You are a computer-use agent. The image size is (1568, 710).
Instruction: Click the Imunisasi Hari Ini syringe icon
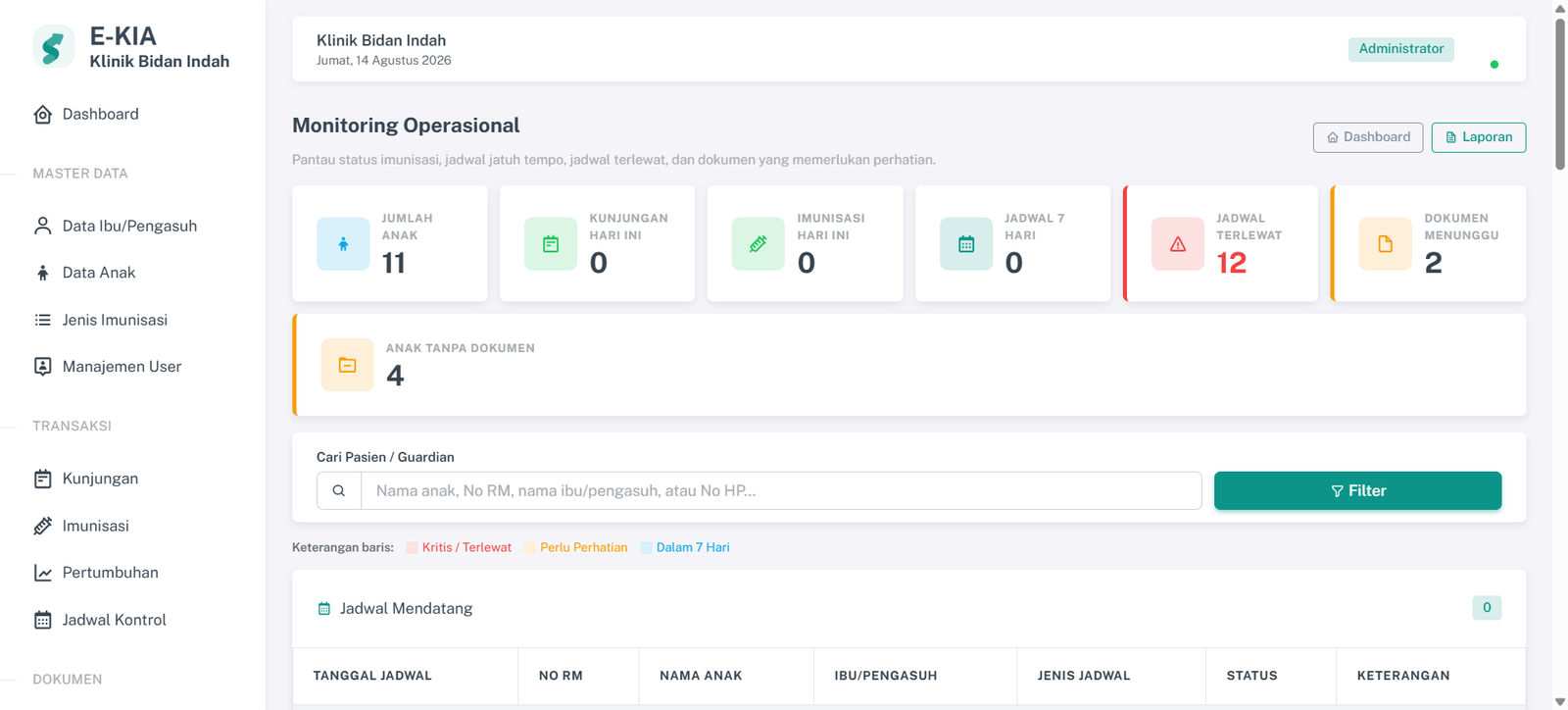pyautogui.click(x=759, y=243)
